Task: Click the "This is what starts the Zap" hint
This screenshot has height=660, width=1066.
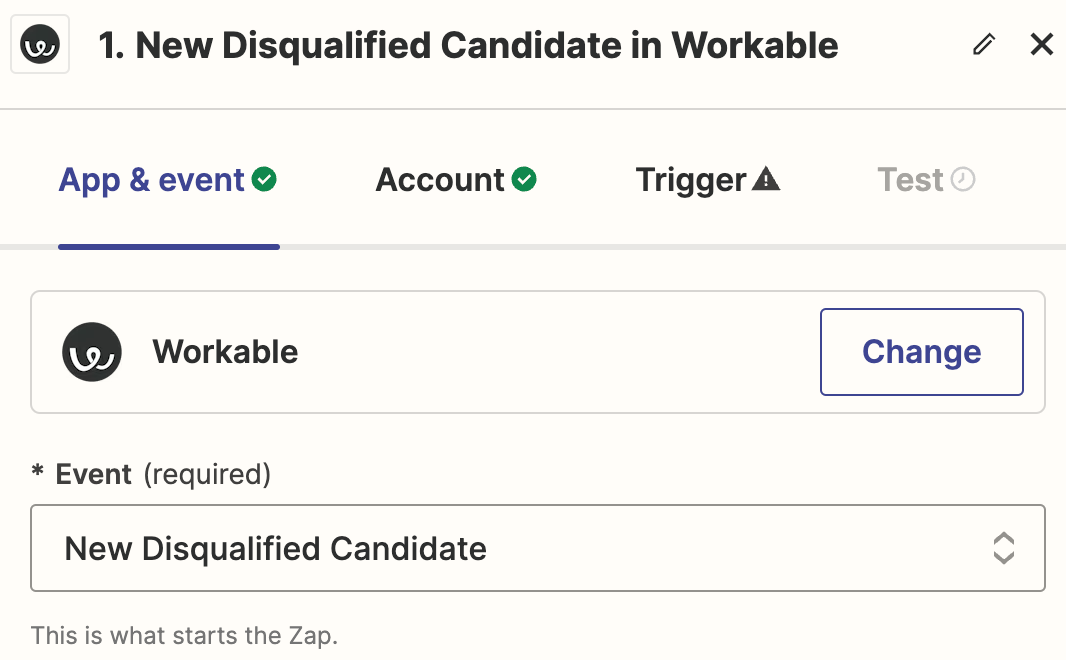Action: [184, 635]
